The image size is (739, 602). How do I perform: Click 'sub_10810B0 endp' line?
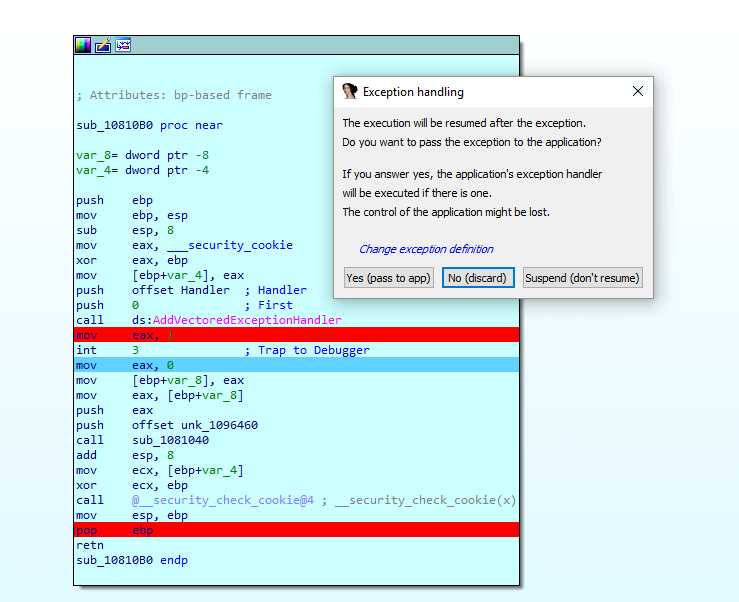(x=132, y=561)
